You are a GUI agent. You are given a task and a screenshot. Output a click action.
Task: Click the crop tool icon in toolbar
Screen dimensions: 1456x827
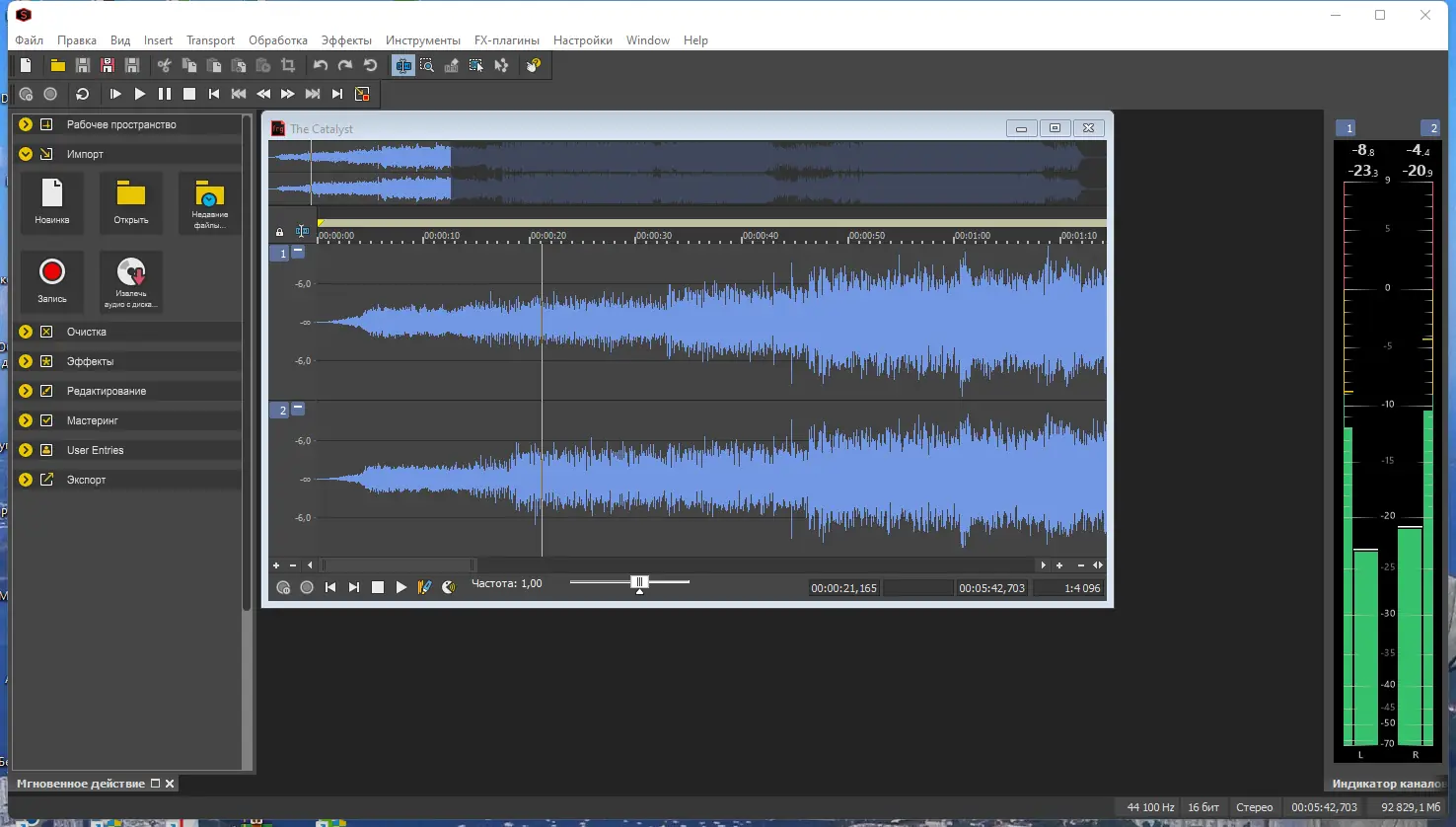(288, 65)
